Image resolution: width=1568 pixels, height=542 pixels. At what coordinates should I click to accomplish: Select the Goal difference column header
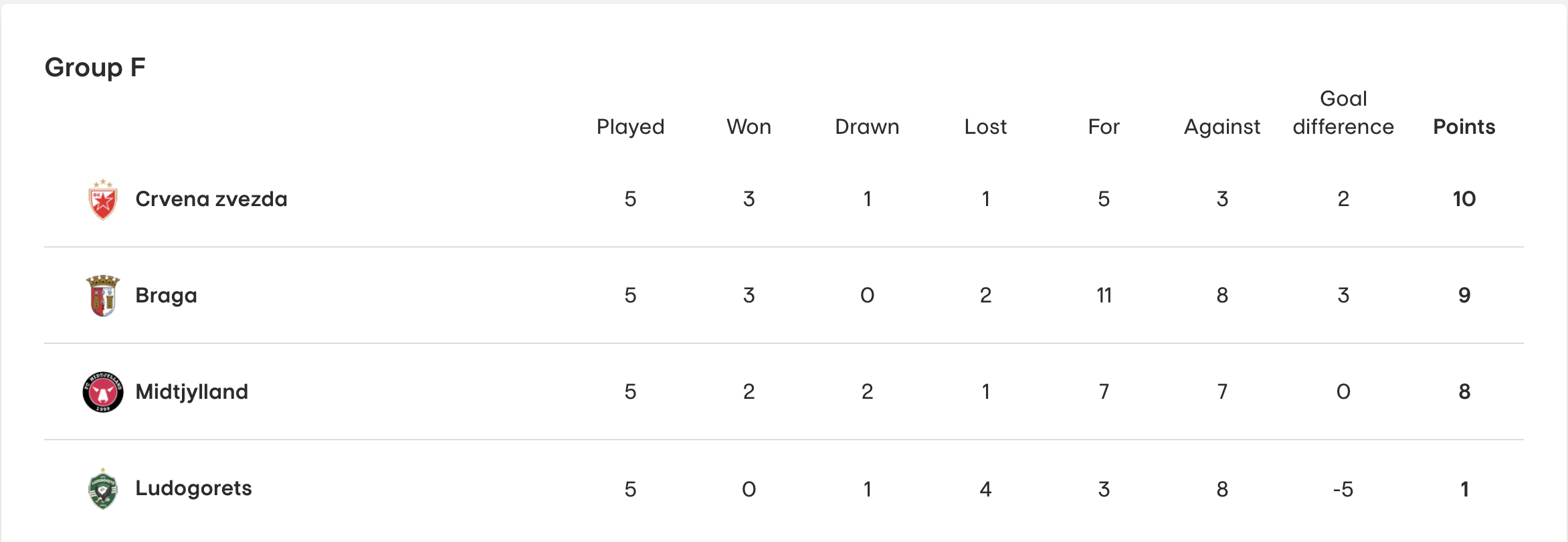coord(1344,112)
